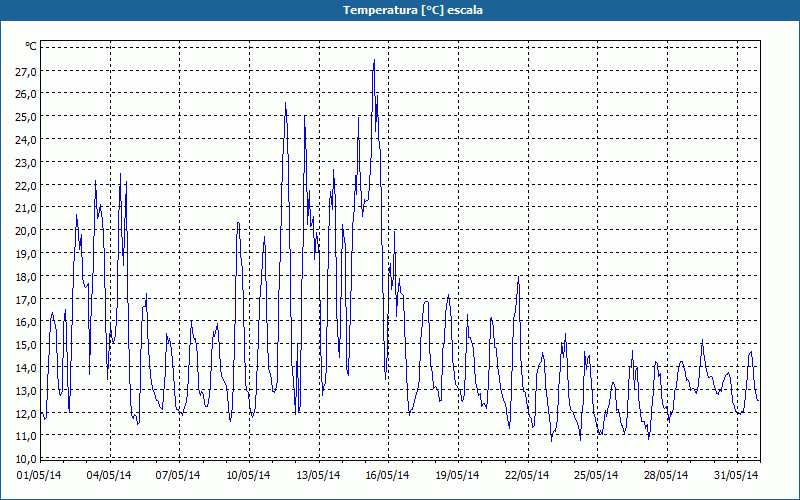Click the 01/05/14 date label
Viewport: 800px width, 500px height.
click(x=40, y=475)
